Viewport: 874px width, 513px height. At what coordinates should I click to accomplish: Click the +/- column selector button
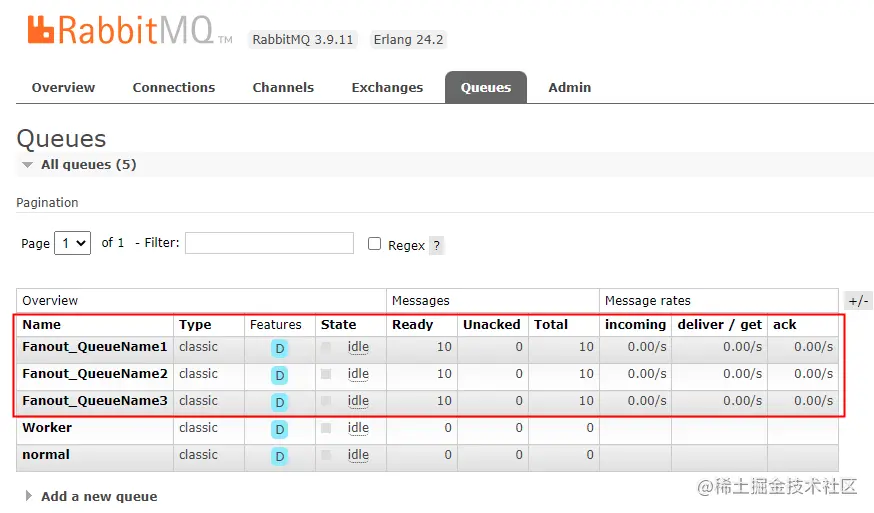(858, 301)
